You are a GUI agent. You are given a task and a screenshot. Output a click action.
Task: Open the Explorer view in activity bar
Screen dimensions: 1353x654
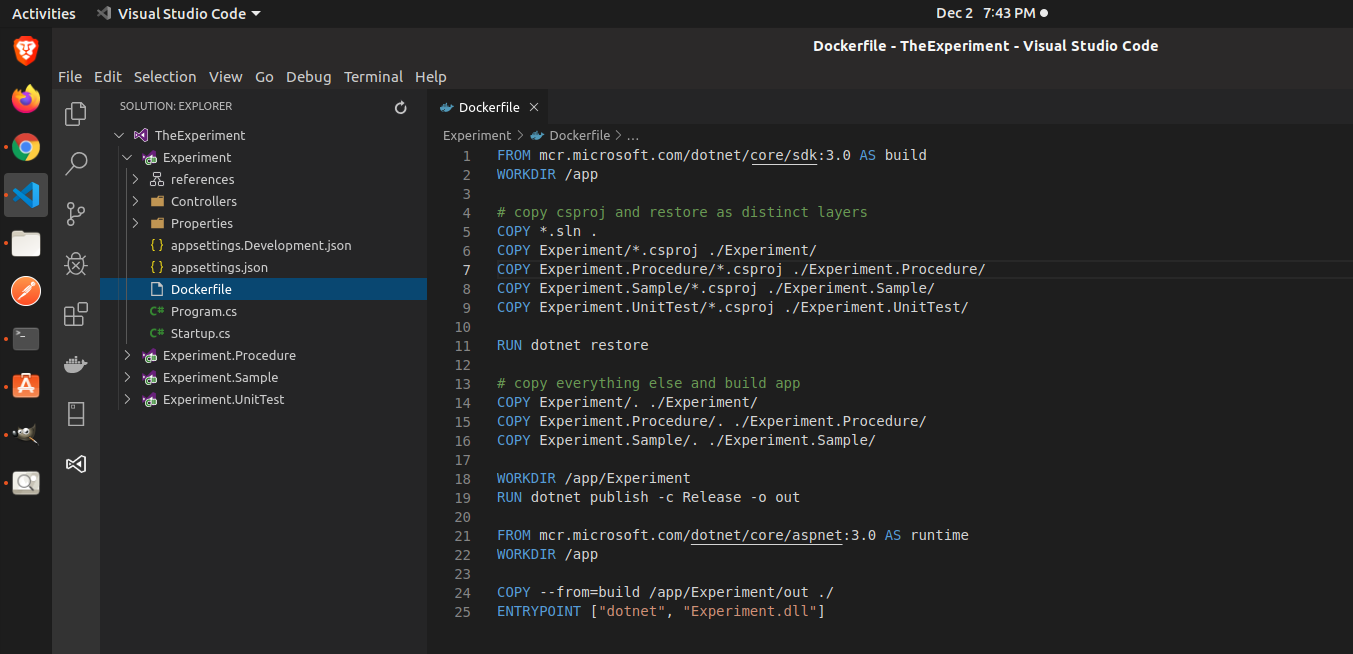tap(76, 114)
